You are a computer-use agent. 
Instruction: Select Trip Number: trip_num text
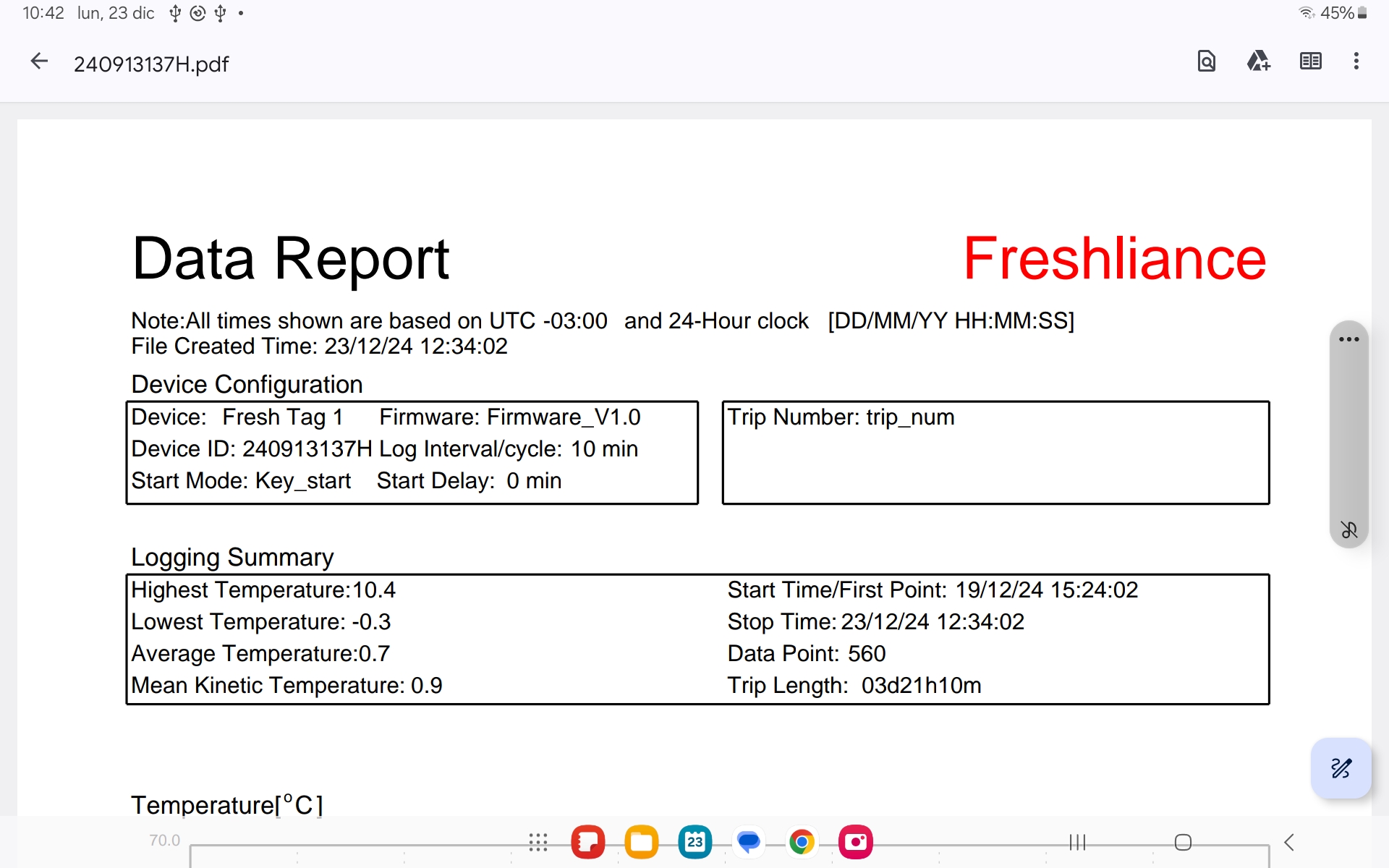tap(841, 417)
